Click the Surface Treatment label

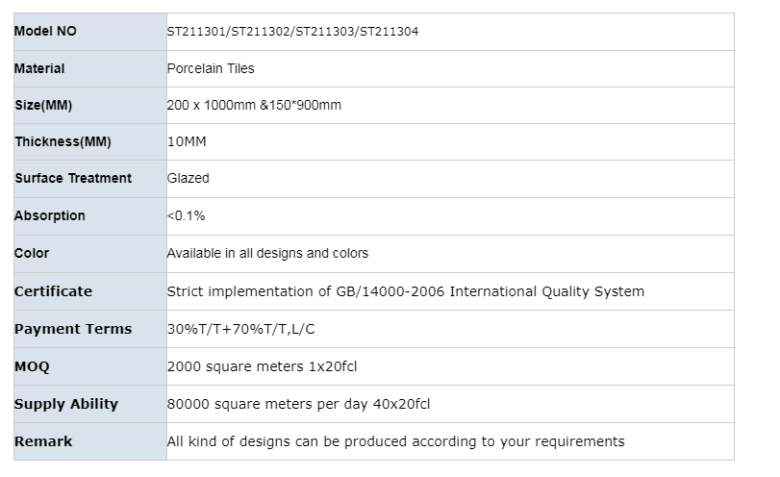pyautogui.click(x=73, y=178)
